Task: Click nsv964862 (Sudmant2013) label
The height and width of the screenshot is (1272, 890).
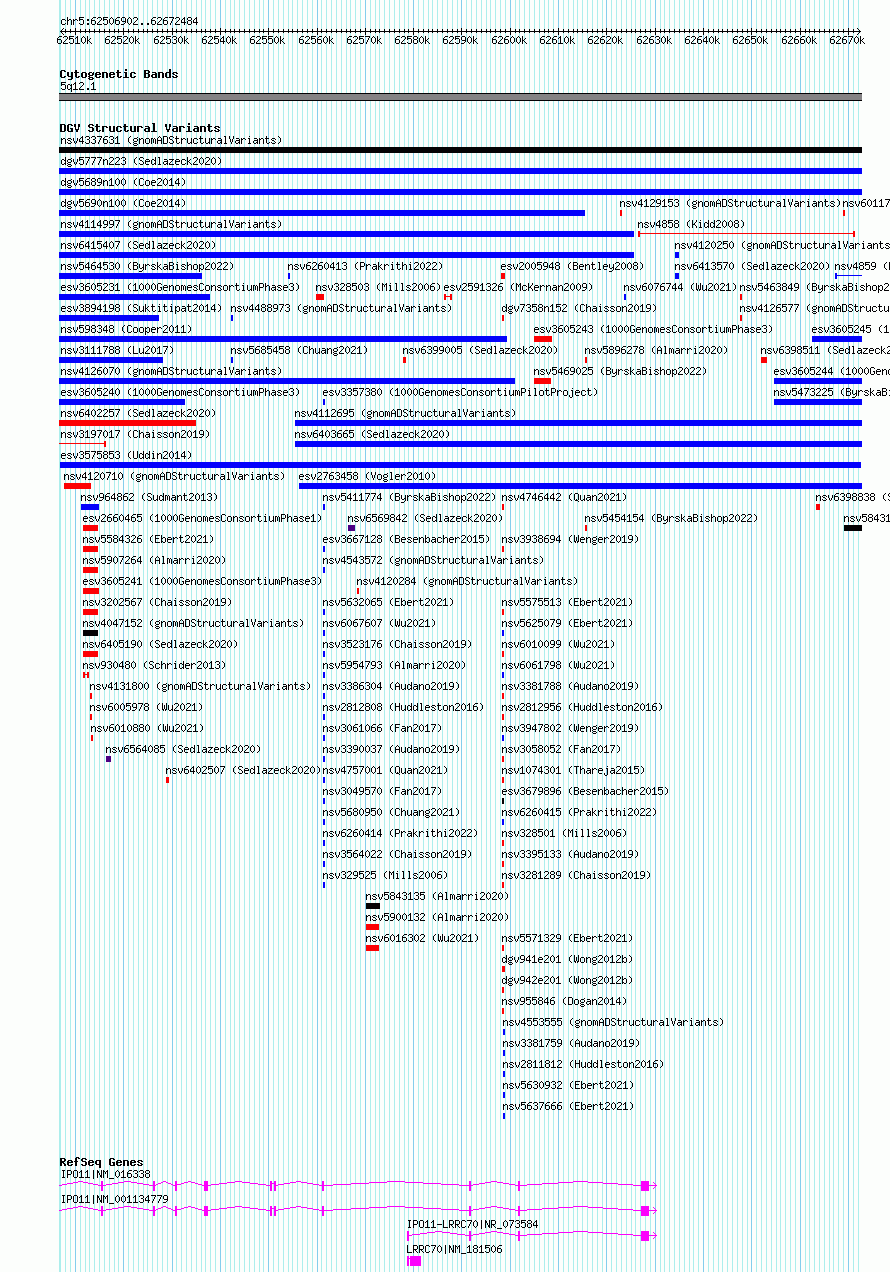Action: tap(149, 497)
